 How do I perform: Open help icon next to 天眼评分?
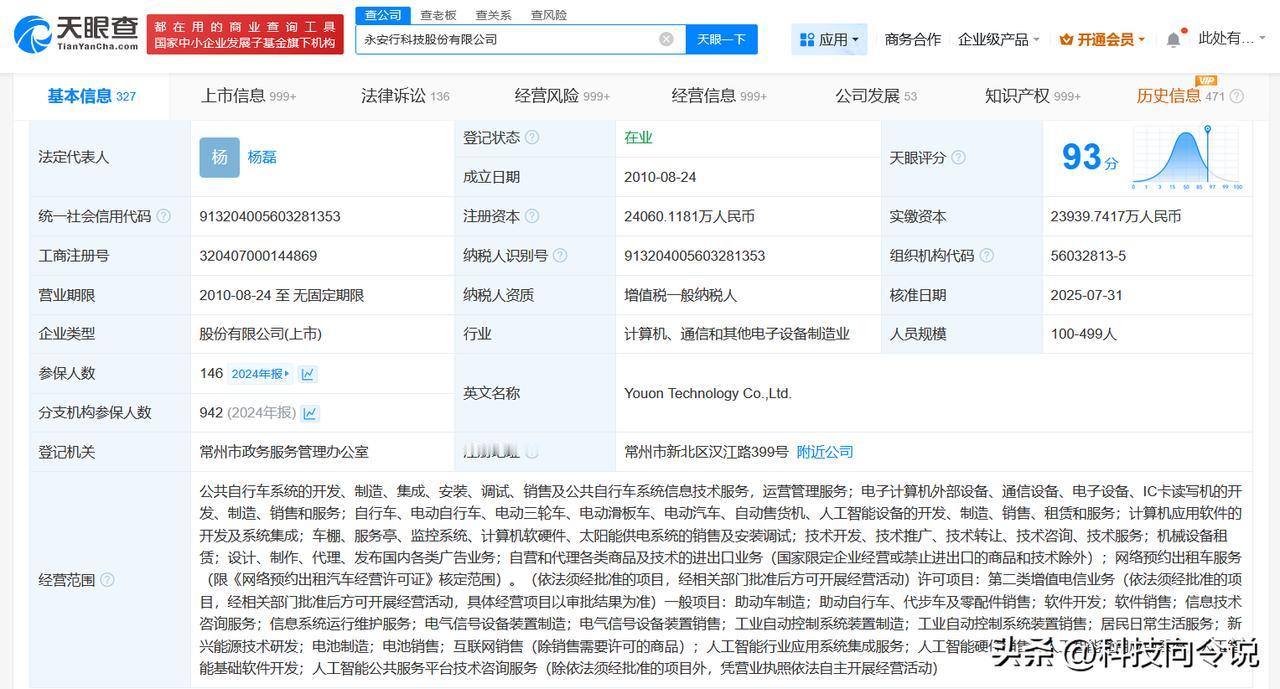pyautogui.click(x=958, y=157)
